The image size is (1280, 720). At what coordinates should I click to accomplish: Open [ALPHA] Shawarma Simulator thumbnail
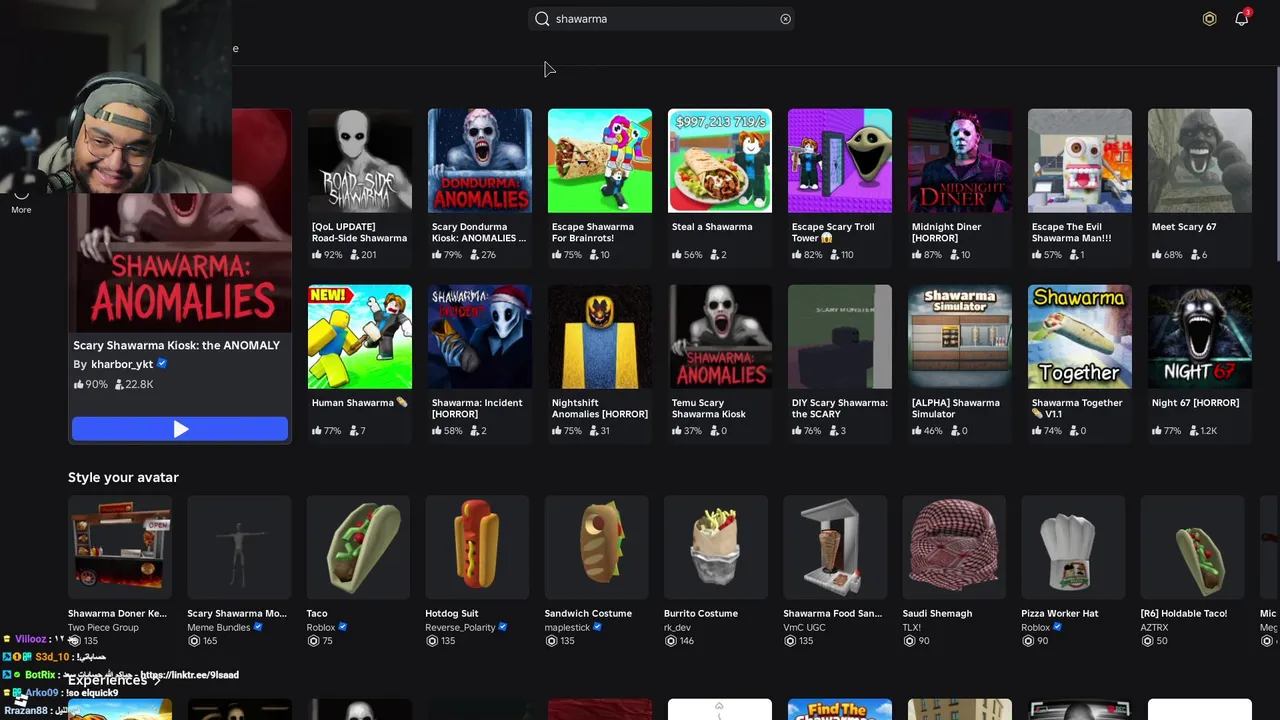point(960,337)
